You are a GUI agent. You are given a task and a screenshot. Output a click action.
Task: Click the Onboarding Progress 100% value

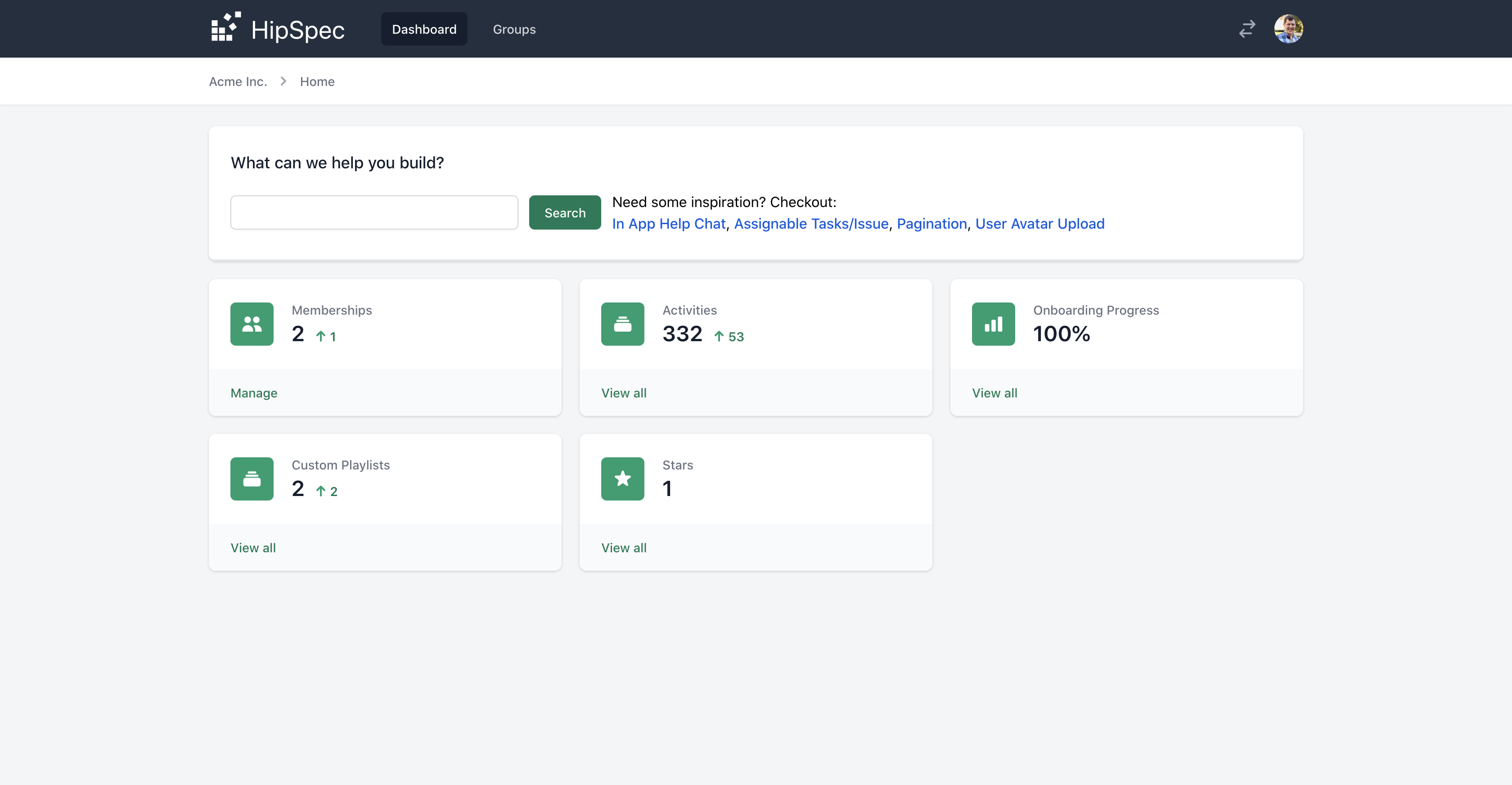tap(1061, 334)
